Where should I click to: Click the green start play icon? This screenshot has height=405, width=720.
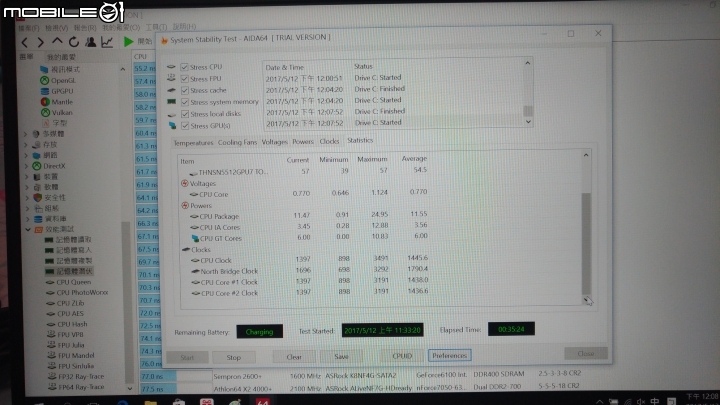tap(129, 42)
